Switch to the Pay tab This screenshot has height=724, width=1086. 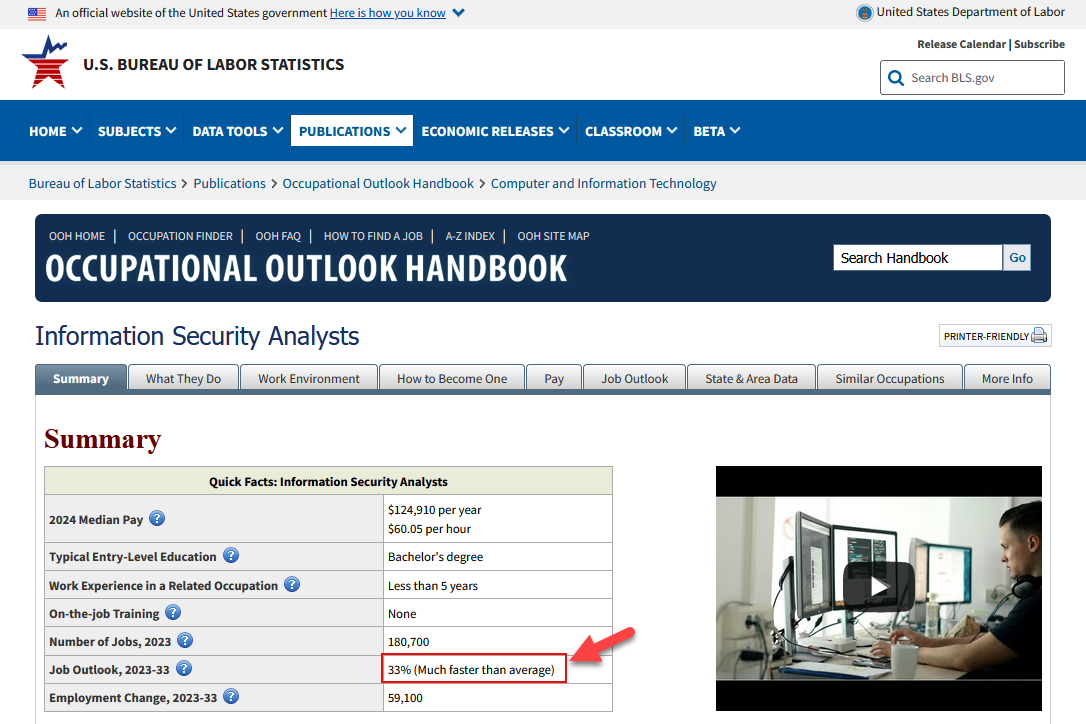554,379
